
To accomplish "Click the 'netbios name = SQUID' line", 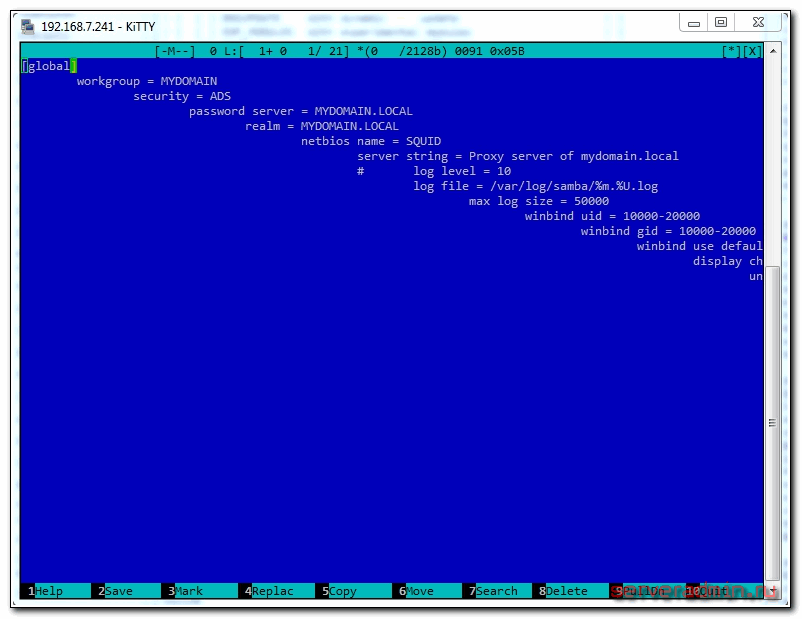I will (371, 141).
